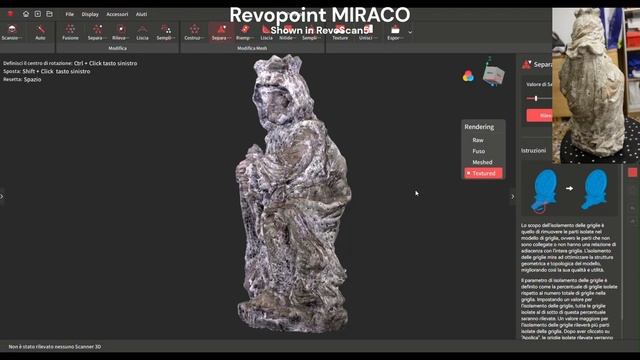The height and width of the screenshot is (360, 640).
Task: Click the blue isolation illustration image
Action: click(x=569, y=189)
